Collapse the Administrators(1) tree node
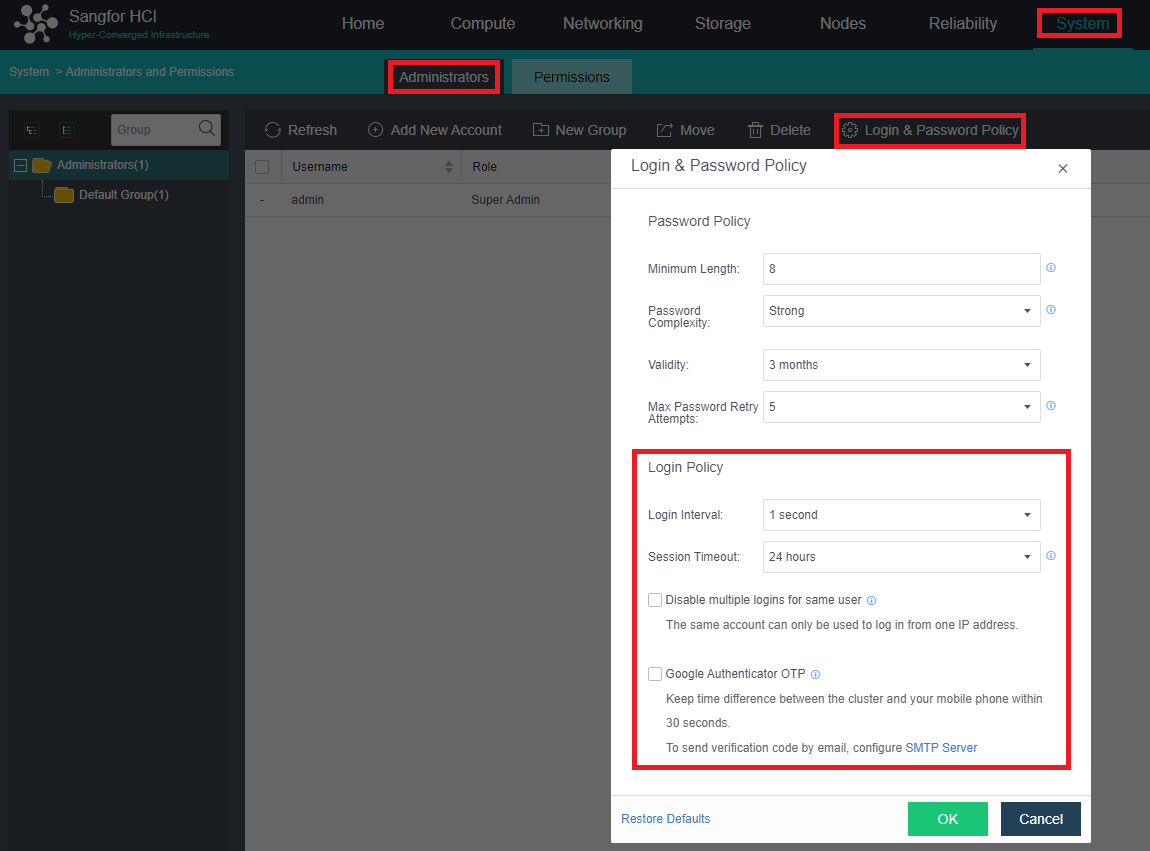The height and width of the screenshot is (851, 1150). coord(21,165)
